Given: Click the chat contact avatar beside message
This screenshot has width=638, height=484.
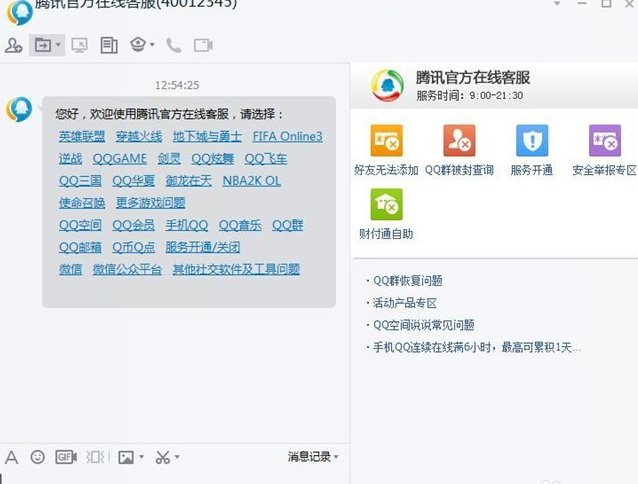Looking at the screenshot, I should [19, 109].
